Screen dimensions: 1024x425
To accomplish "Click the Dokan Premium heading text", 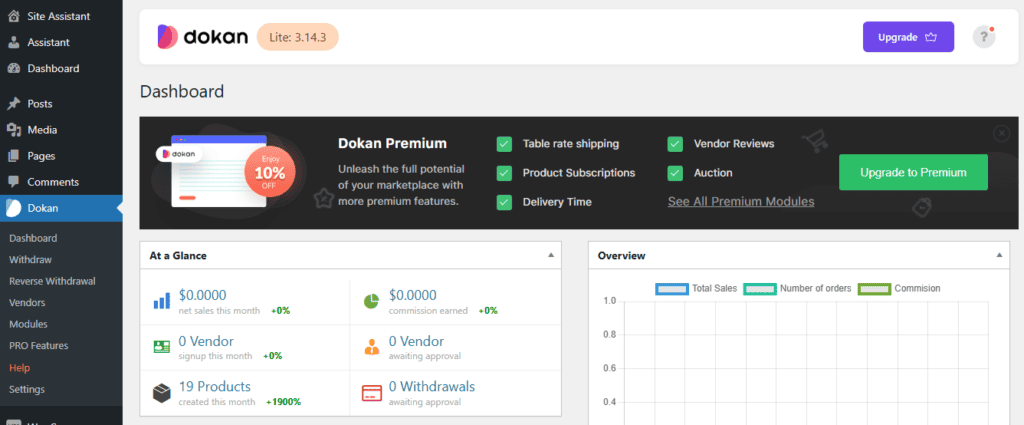I will pos(392,144).
